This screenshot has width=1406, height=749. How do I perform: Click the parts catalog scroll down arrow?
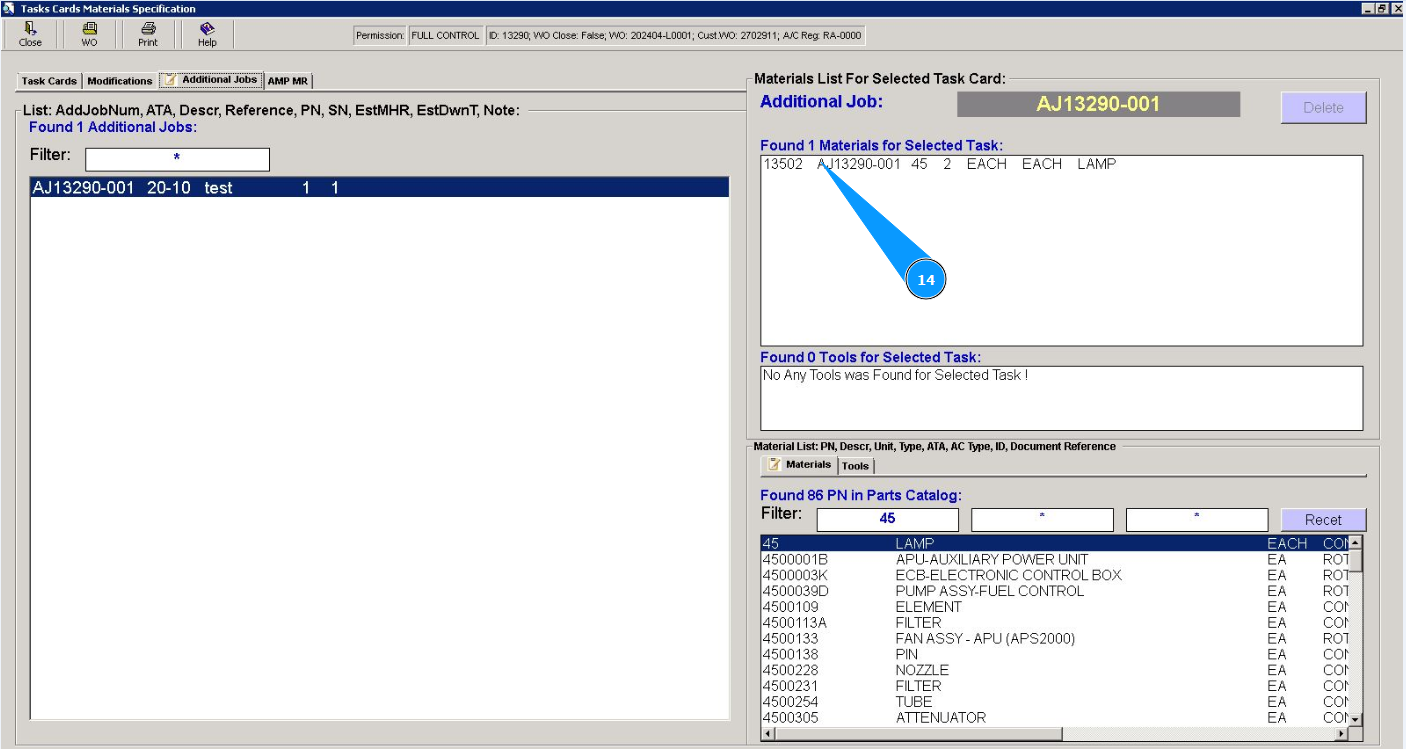click(1356, 719)
